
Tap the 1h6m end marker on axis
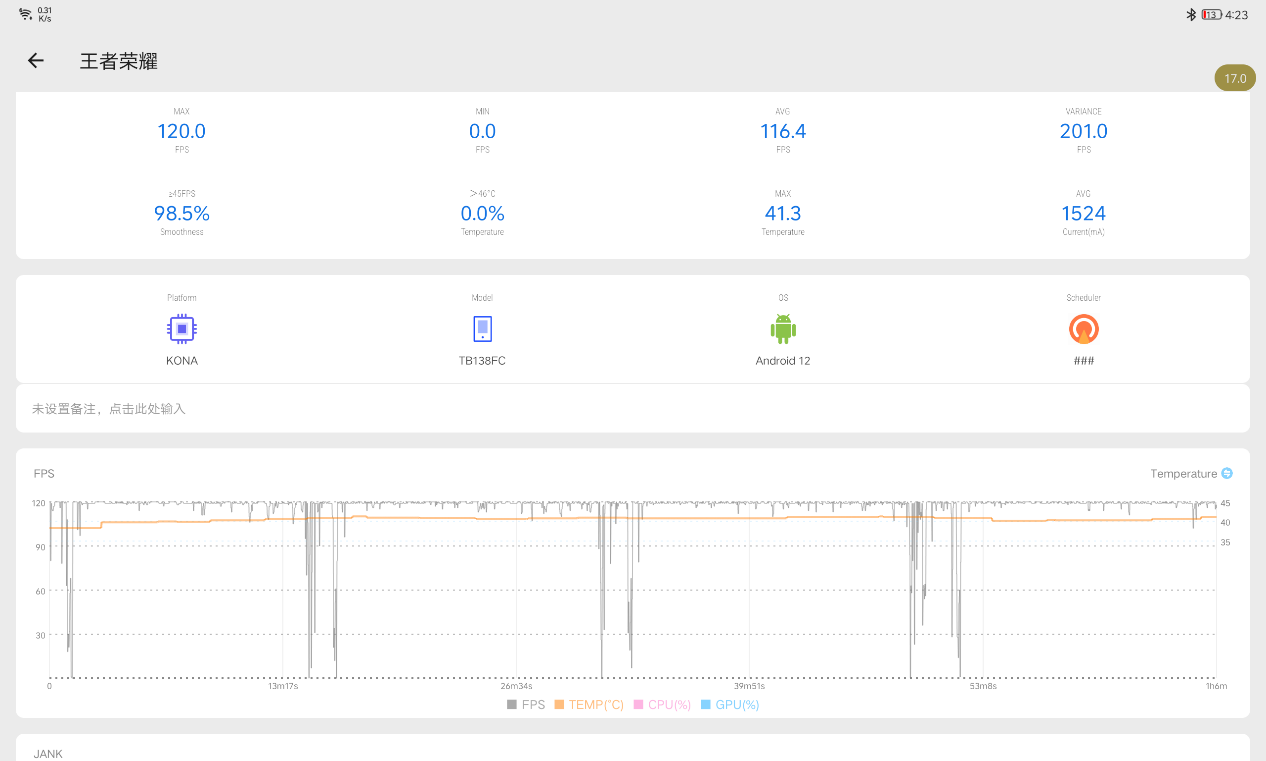(1216, 686)
